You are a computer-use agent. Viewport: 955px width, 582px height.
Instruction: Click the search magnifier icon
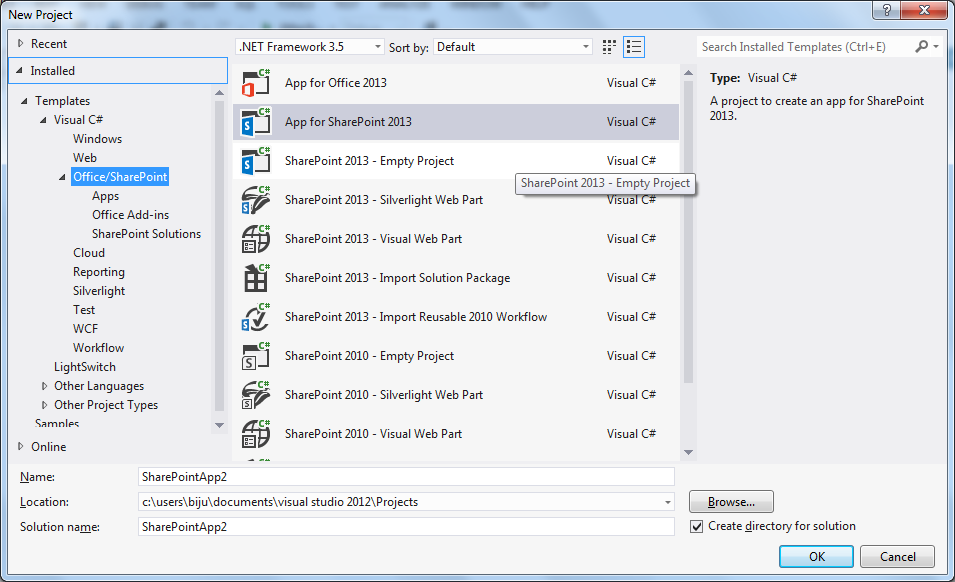pos(922,46)
